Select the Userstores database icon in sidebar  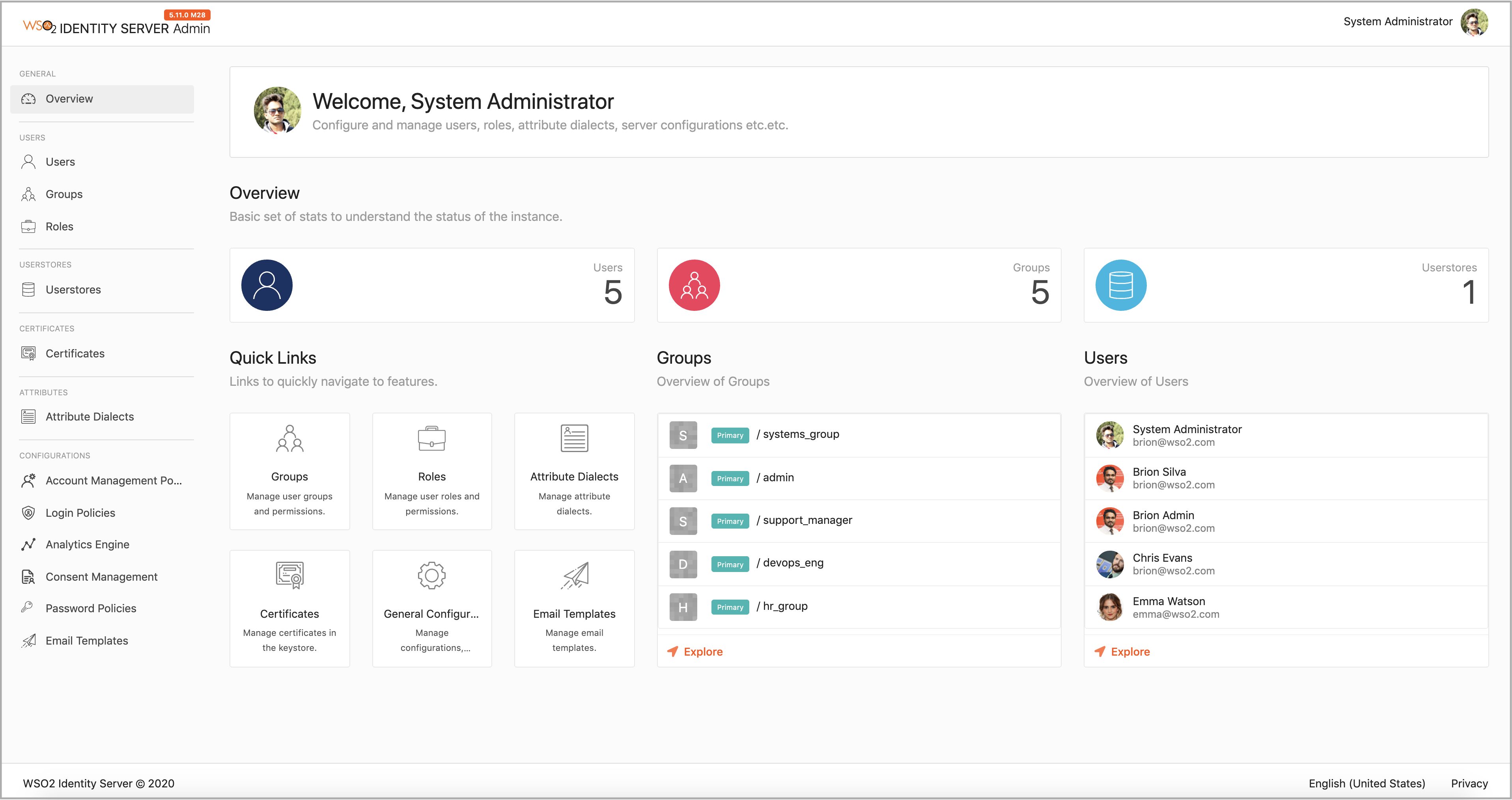pyautogui.click(x=28, y=290)
